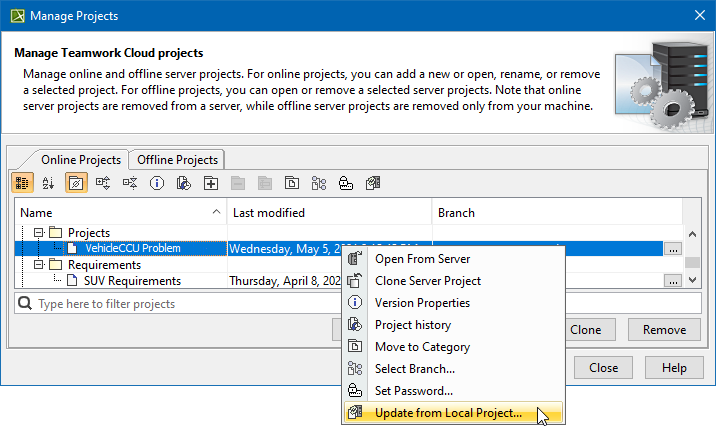Open Version Properties from the toolbar info icon
Image resolution: width=716 pixels, height=426 pixels.
(x=157, y=182)
